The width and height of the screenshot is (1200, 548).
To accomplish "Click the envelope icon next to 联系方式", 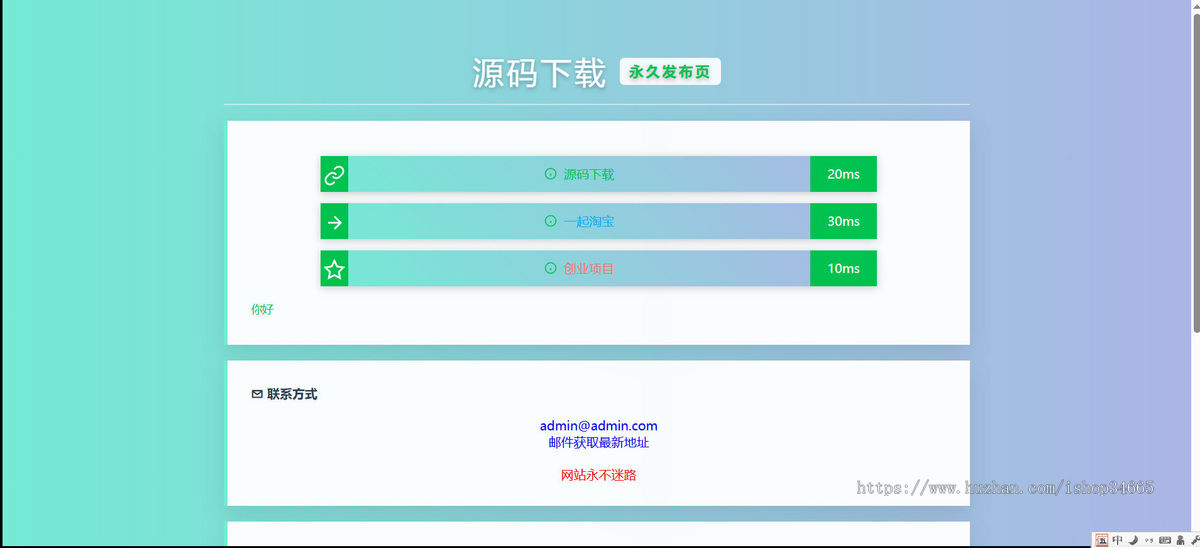I will tap(257, 394).
